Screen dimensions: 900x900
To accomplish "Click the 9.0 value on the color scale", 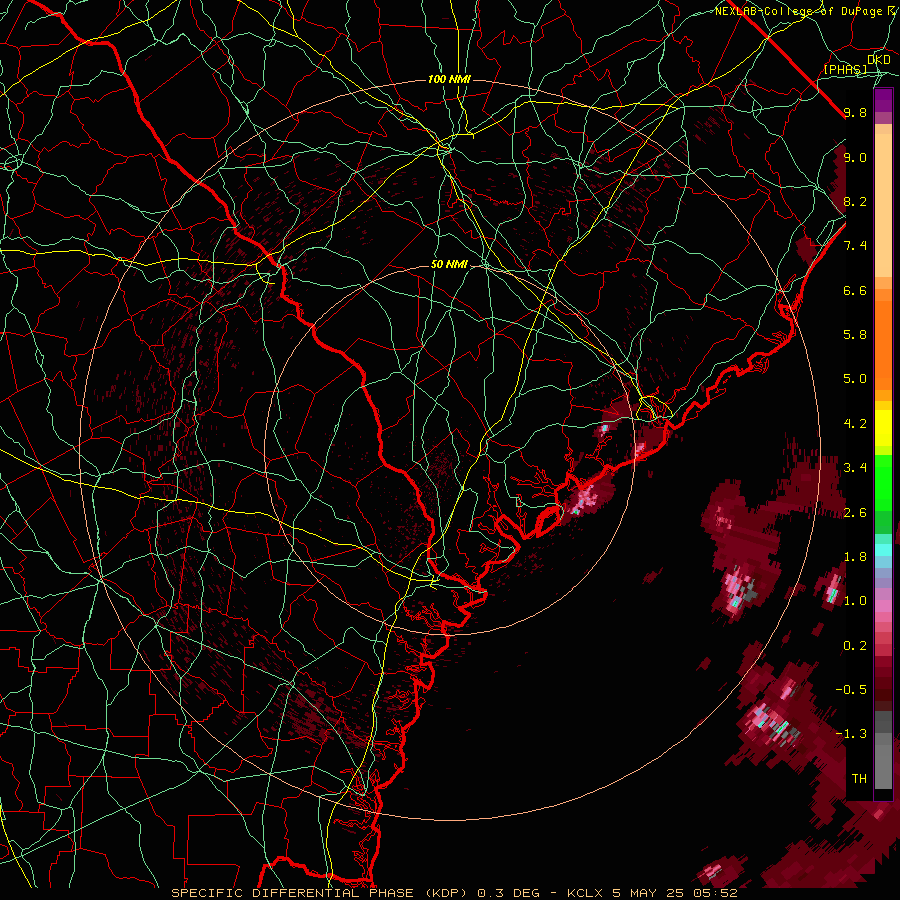I will tap(855, 157).
